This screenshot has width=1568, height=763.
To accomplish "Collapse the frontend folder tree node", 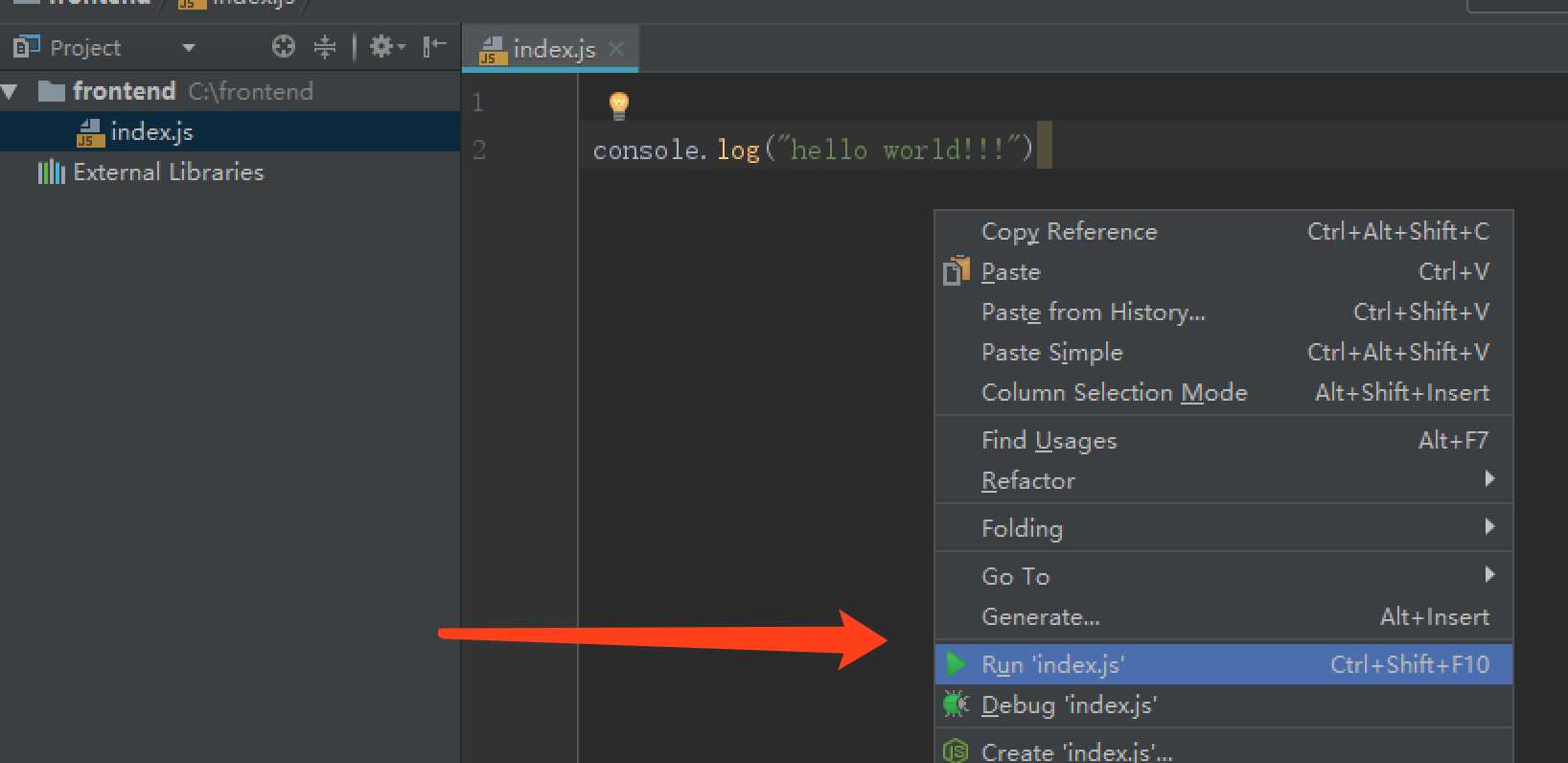I will click(x=11, y=92).
